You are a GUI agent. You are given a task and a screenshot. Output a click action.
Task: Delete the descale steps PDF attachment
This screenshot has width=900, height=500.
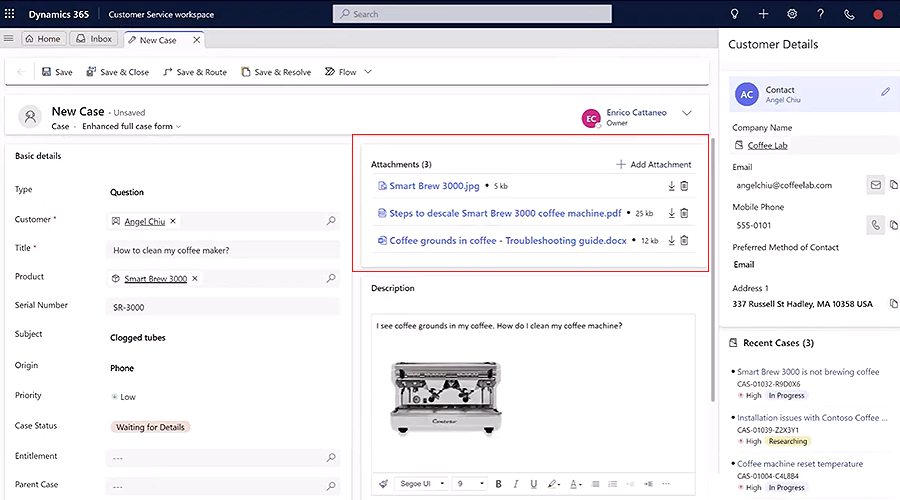point(684,213)
